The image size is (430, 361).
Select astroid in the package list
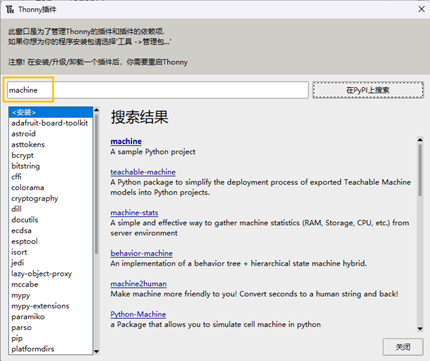click(51, 134)
